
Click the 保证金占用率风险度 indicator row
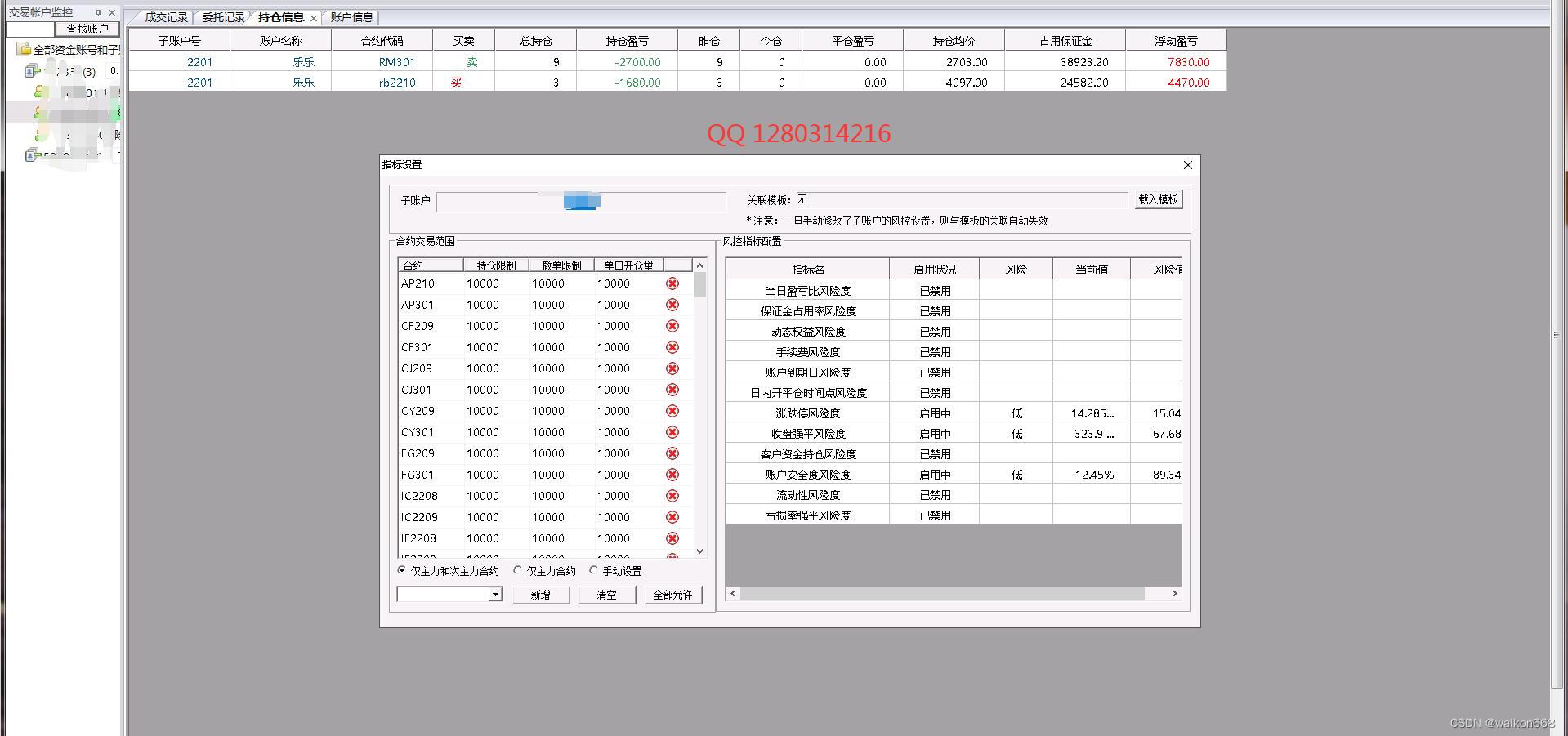pos(954,310)
